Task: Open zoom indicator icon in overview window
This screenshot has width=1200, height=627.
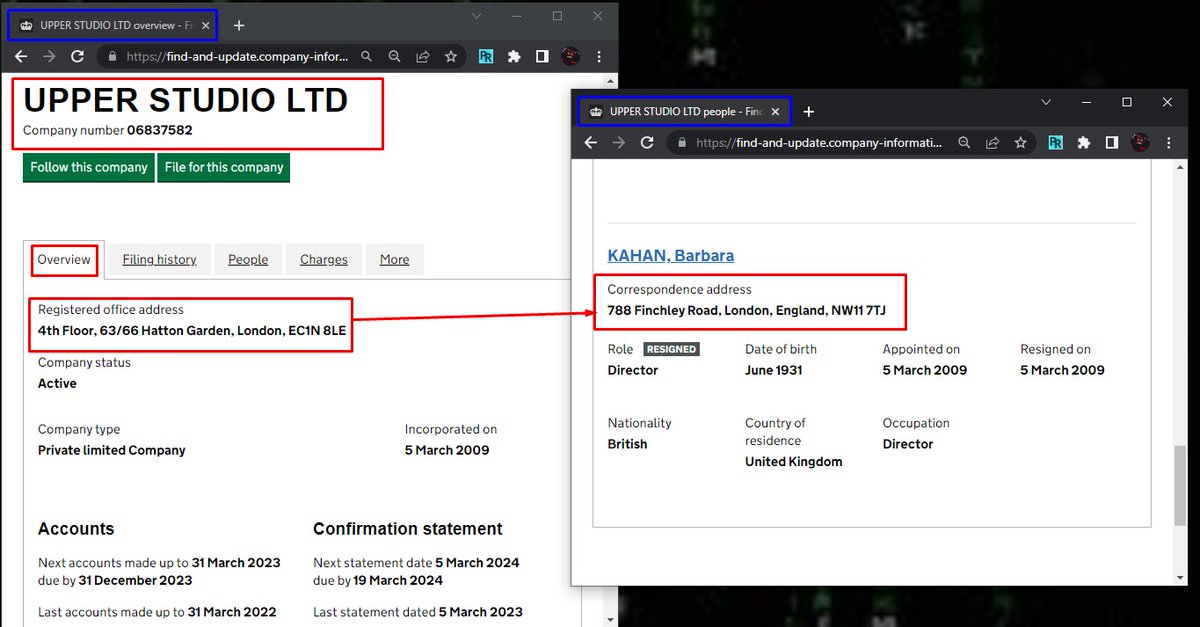Action: point(395,57)
